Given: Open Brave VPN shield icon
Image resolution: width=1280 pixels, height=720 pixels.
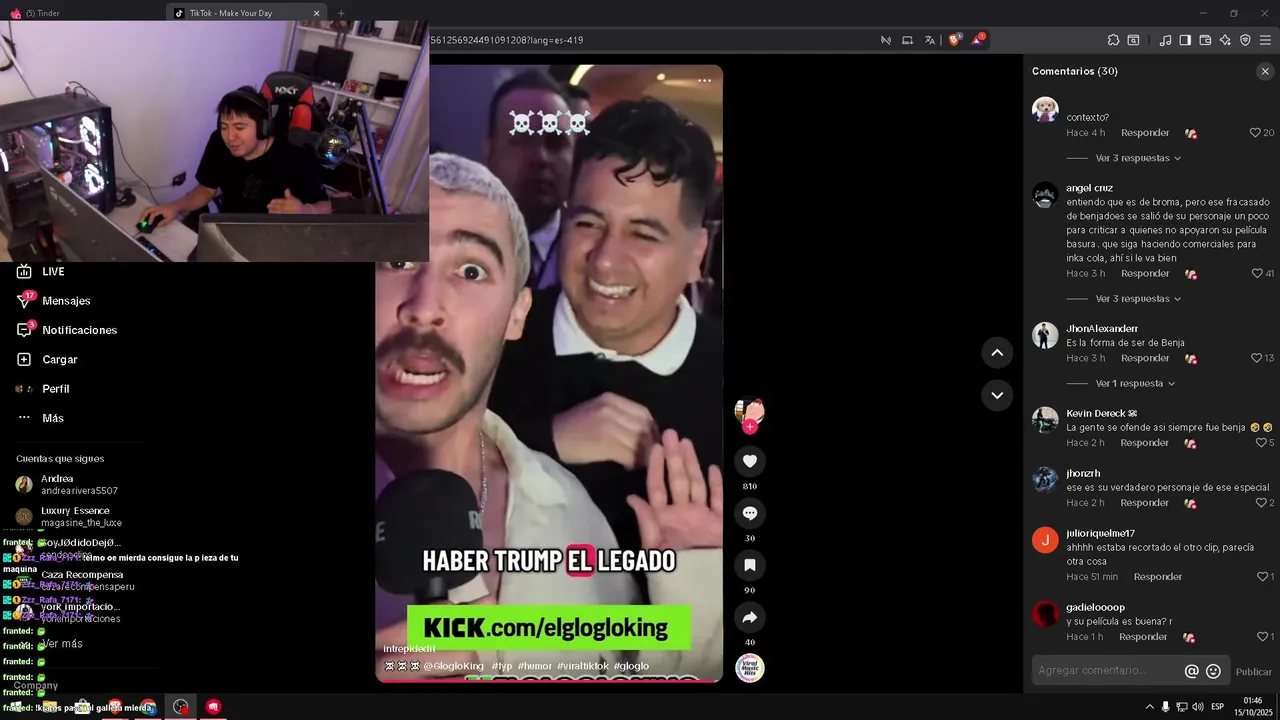Looking at the screenshot, I should (x=1245, y=40).
